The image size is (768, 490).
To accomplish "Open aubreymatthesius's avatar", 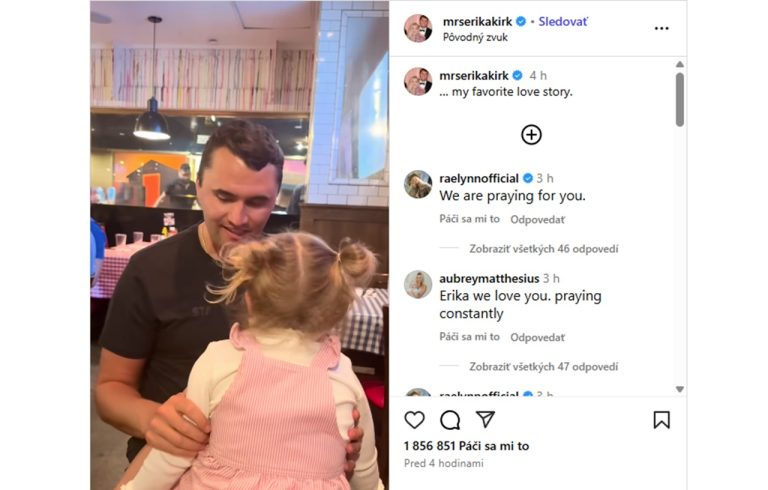I will tap(418, 284).
